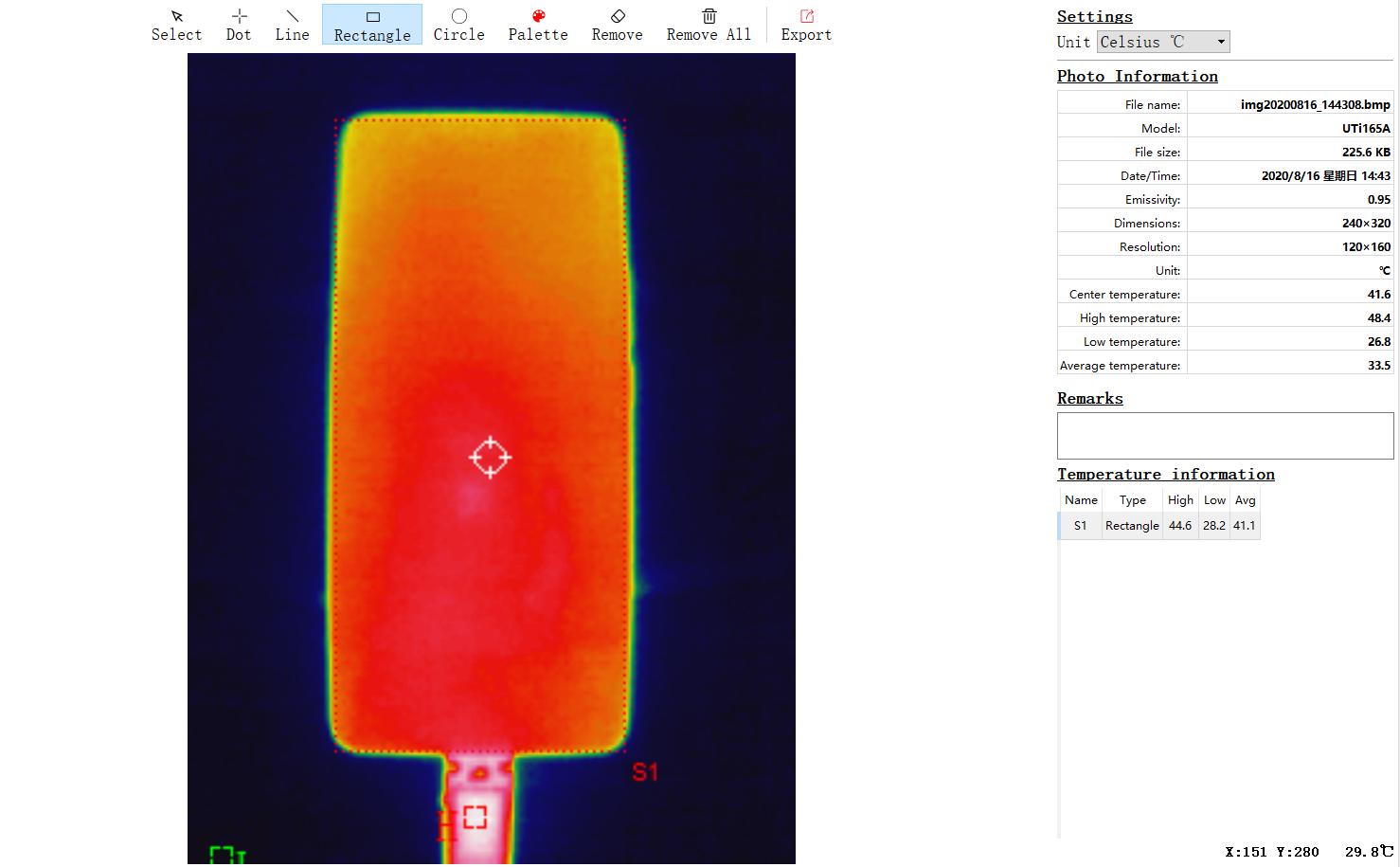Click the file name value img20200816_144308.bmp
Image resolution: width=1400 pixels, height=867 pixels.
(1315, 105)
